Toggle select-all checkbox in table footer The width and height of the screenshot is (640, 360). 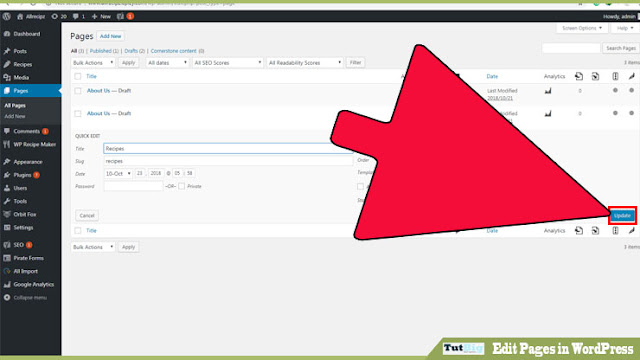tap(78, 231)
